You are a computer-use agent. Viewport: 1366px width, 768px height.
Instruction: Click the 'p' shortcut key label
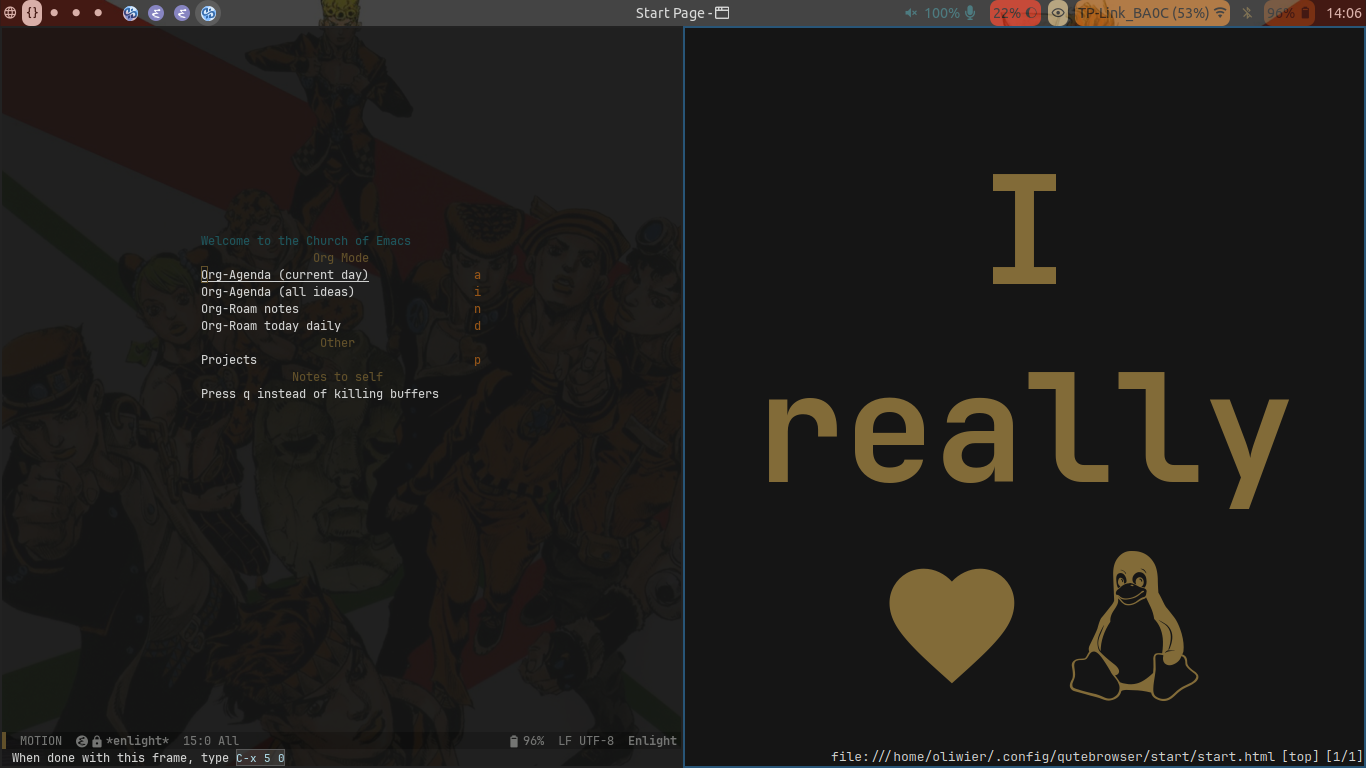[x=477, y=360]
